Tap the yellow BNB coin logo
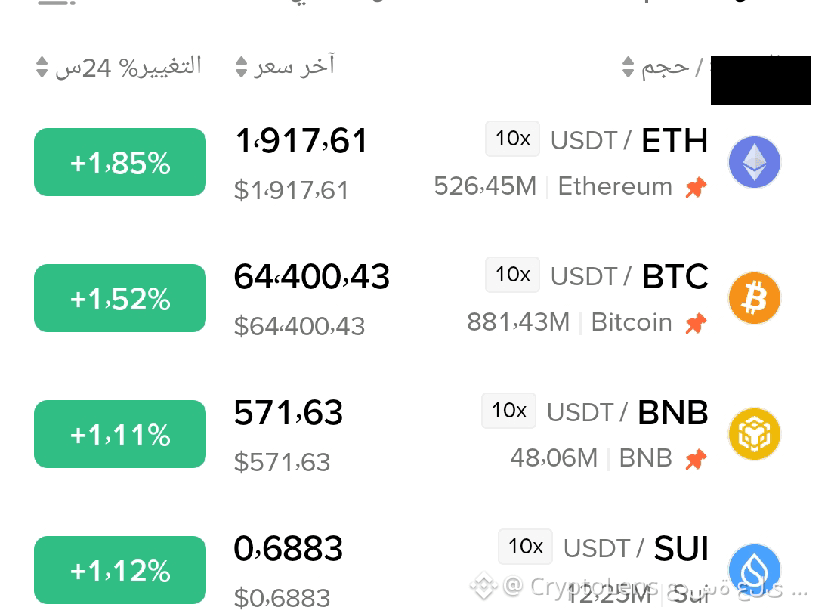This screenshot has height=611, width=815. pos(754,434)
